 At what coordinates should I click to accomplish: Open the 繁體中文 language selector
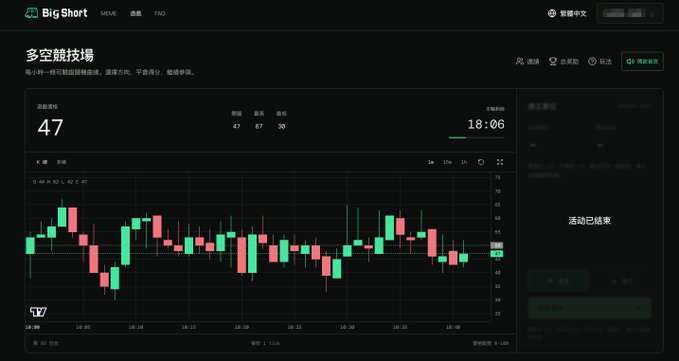coord(567,13)
